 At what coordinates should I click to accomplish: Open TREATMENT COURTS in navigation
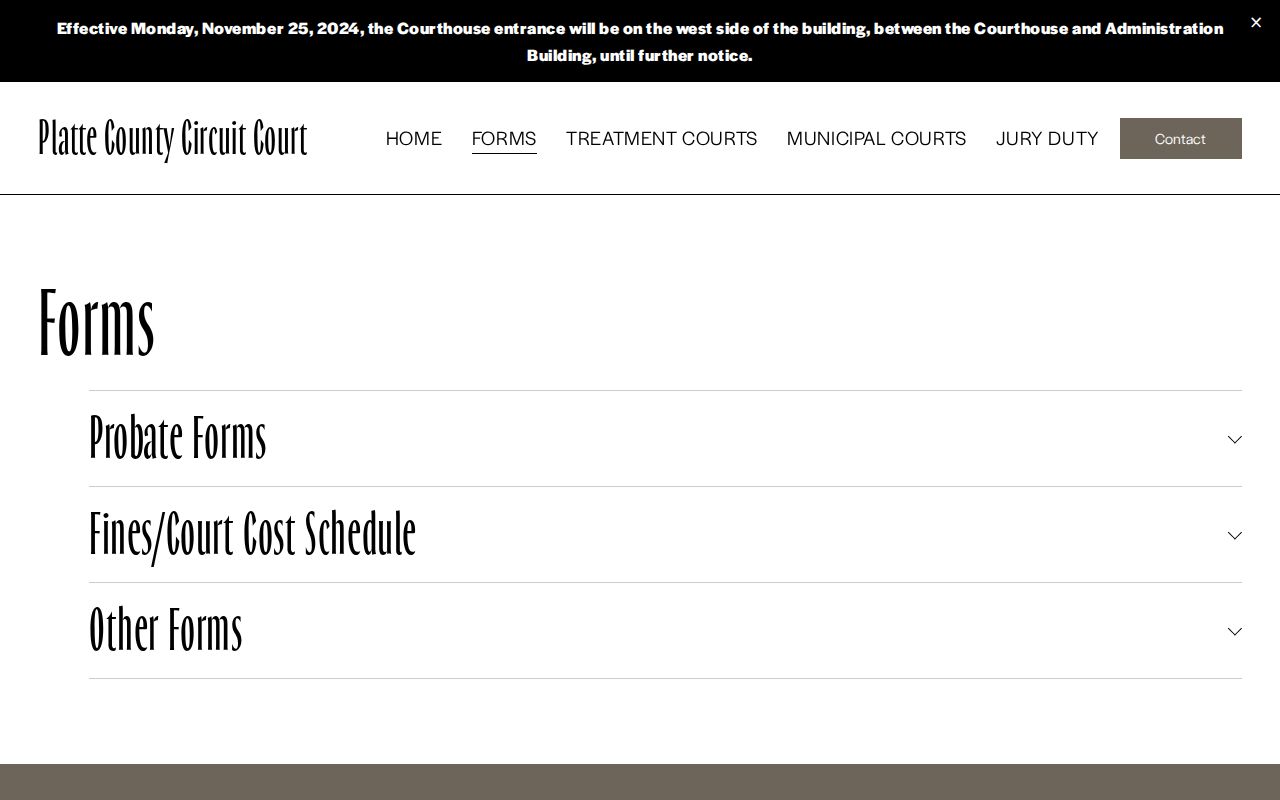pyautogui.click(x=661, y=138)
